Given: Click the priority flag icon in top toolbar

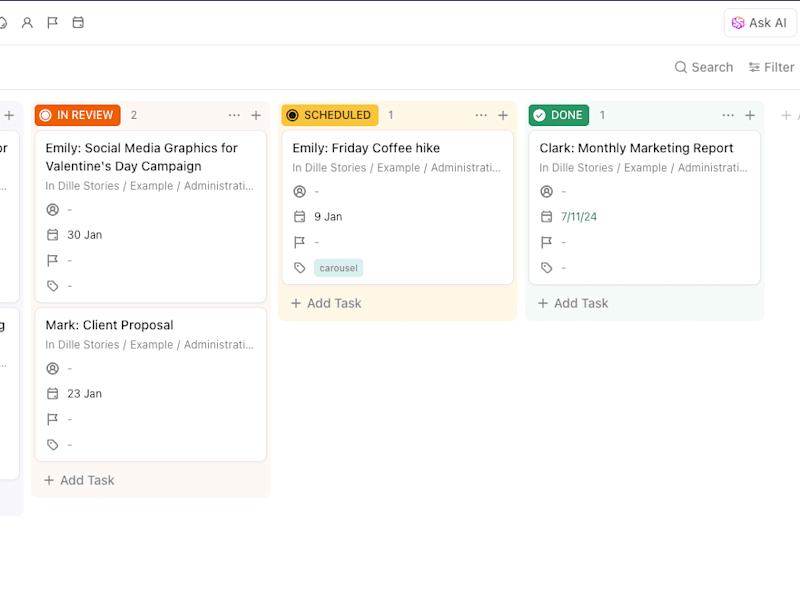Looking at the screenshot, I should coord(52,22).
